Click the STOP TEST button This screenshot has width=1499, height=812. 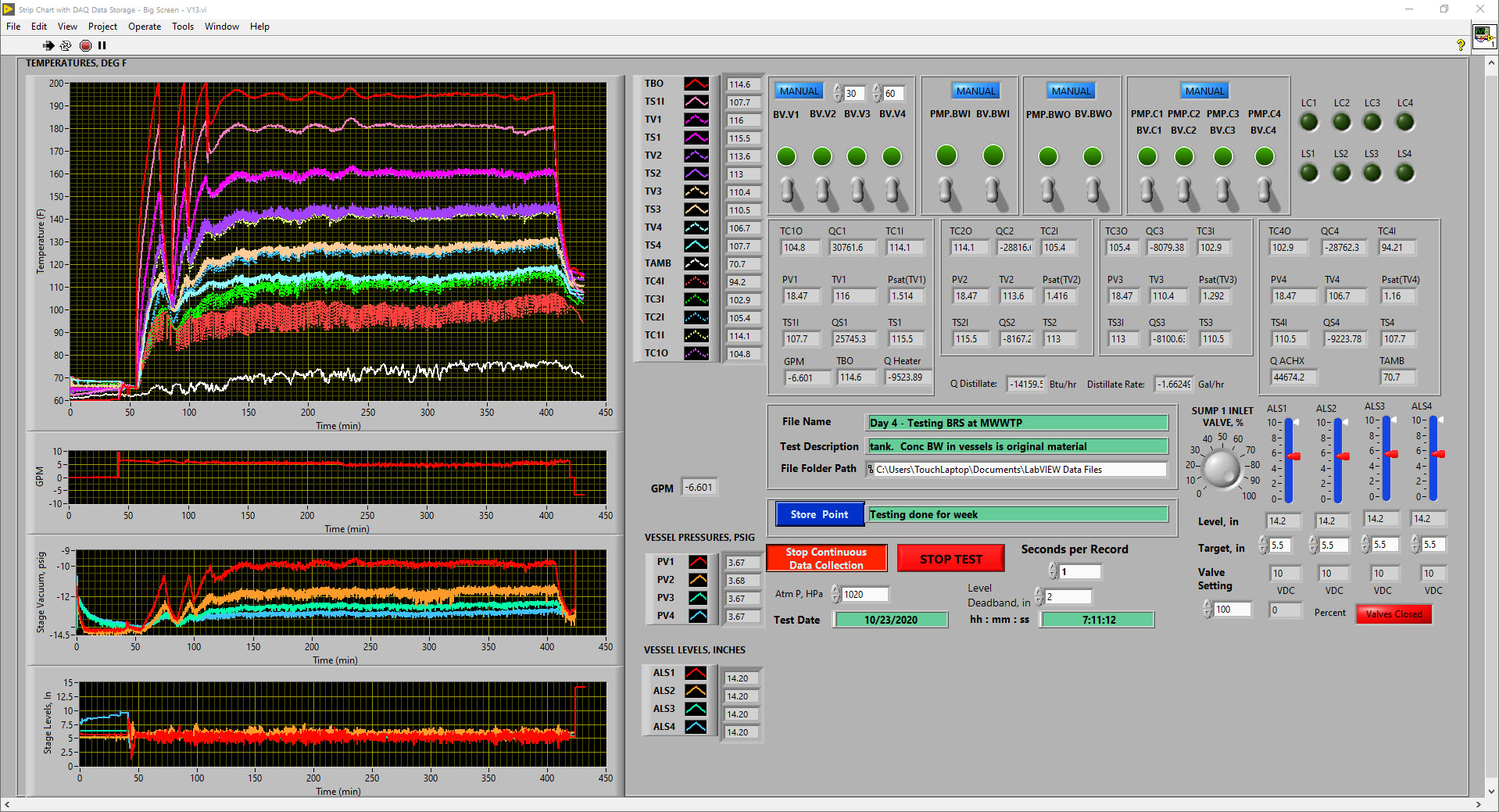(950, 559)
